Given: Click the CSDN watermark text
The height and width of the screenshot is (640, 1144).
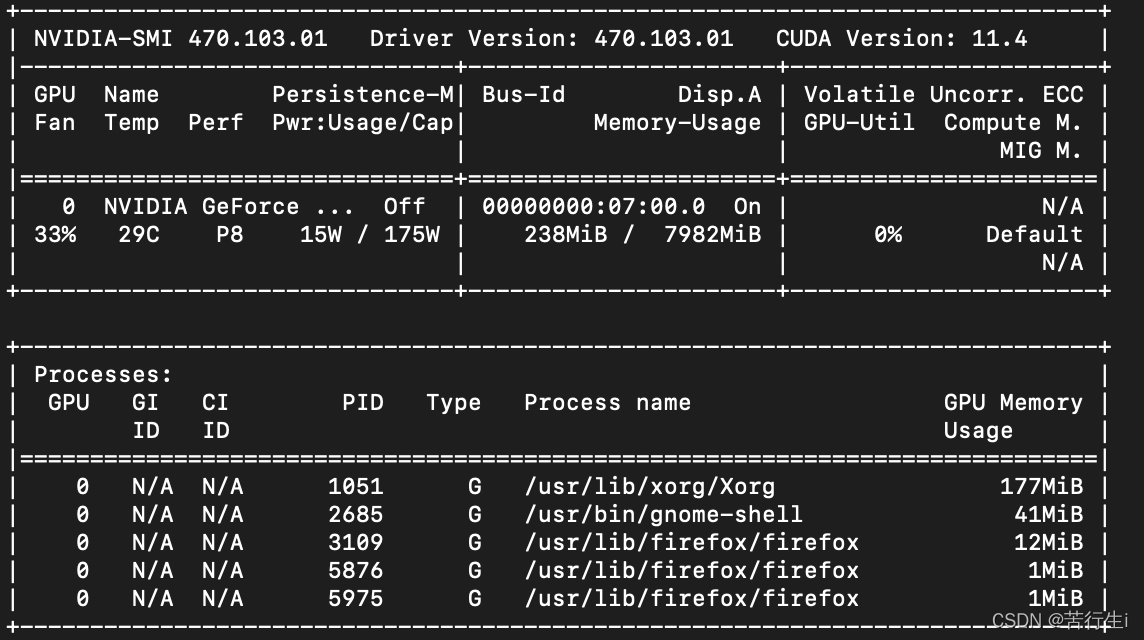Looking at the screenshot, I should [x=1059, y=620].
